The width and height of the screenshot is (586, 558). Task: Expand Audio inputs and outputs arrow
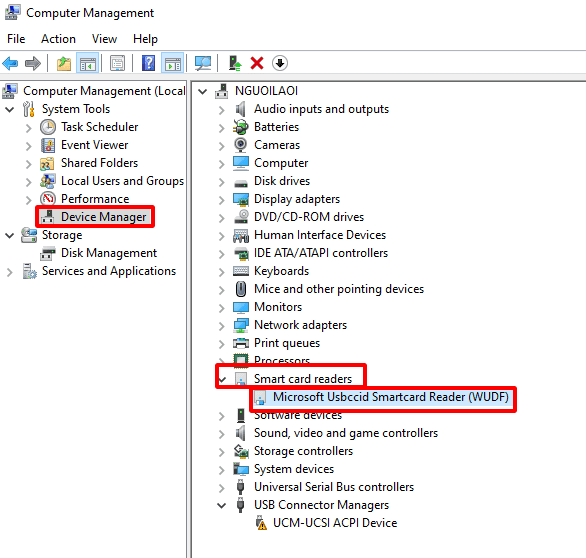pos(222,110)
